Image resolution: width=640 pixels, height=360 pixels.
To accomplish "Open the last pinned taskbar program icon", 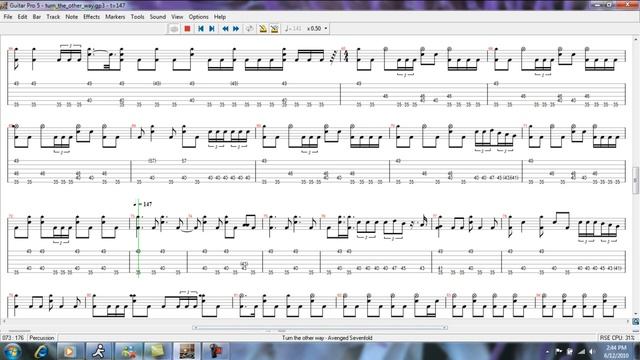I will 216,351.
